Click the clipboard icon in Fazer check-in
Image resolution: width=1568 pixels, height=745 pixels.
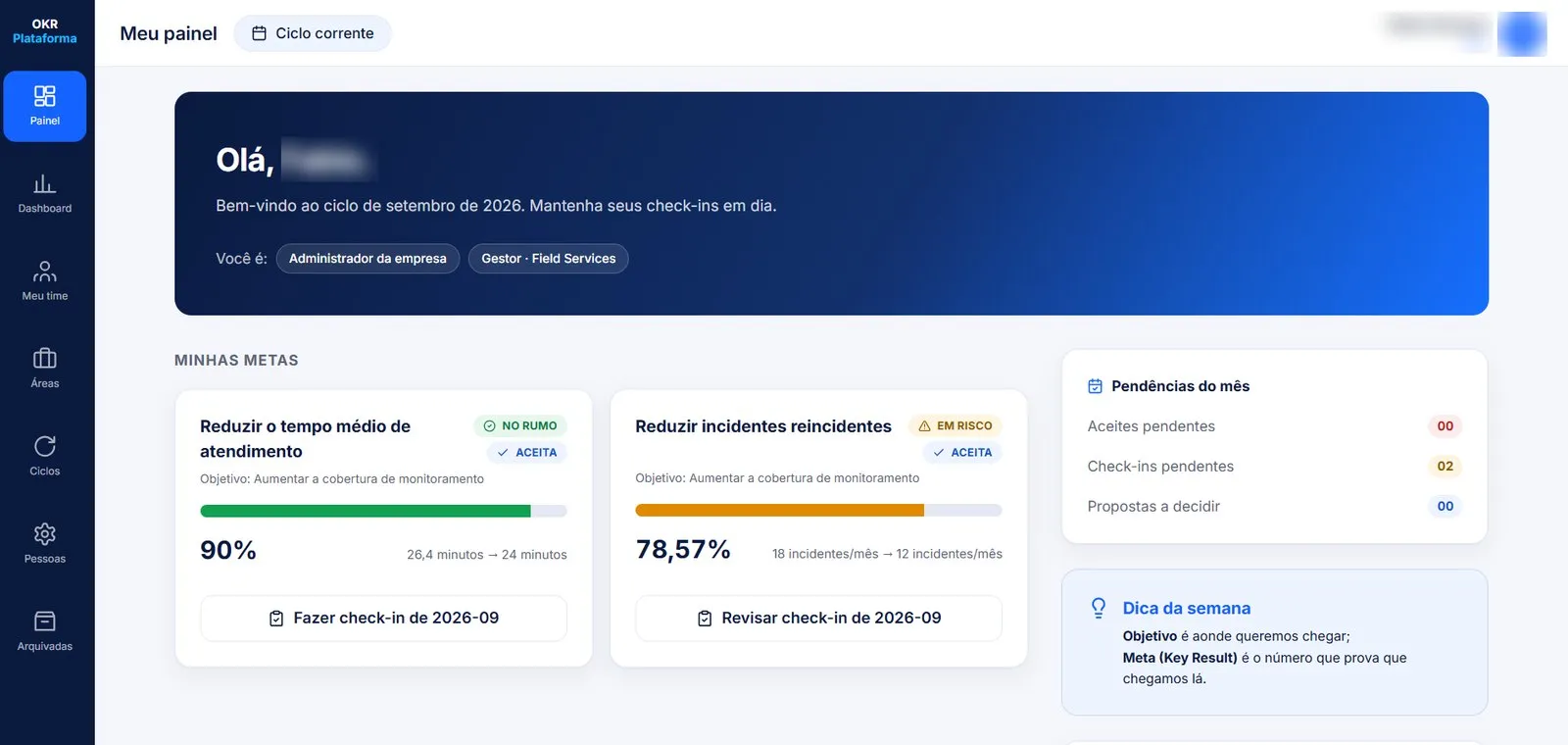276,619
